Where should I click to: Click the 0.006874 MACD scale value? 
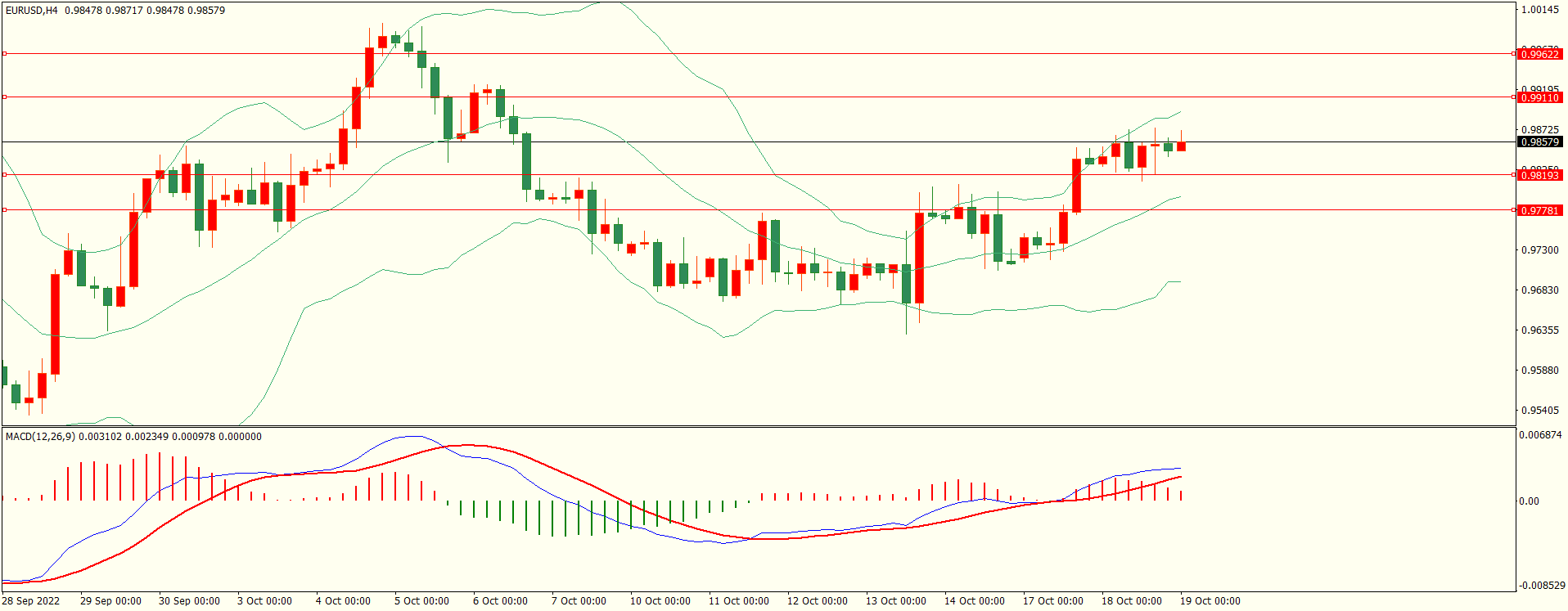click(x=1540, y=435)
